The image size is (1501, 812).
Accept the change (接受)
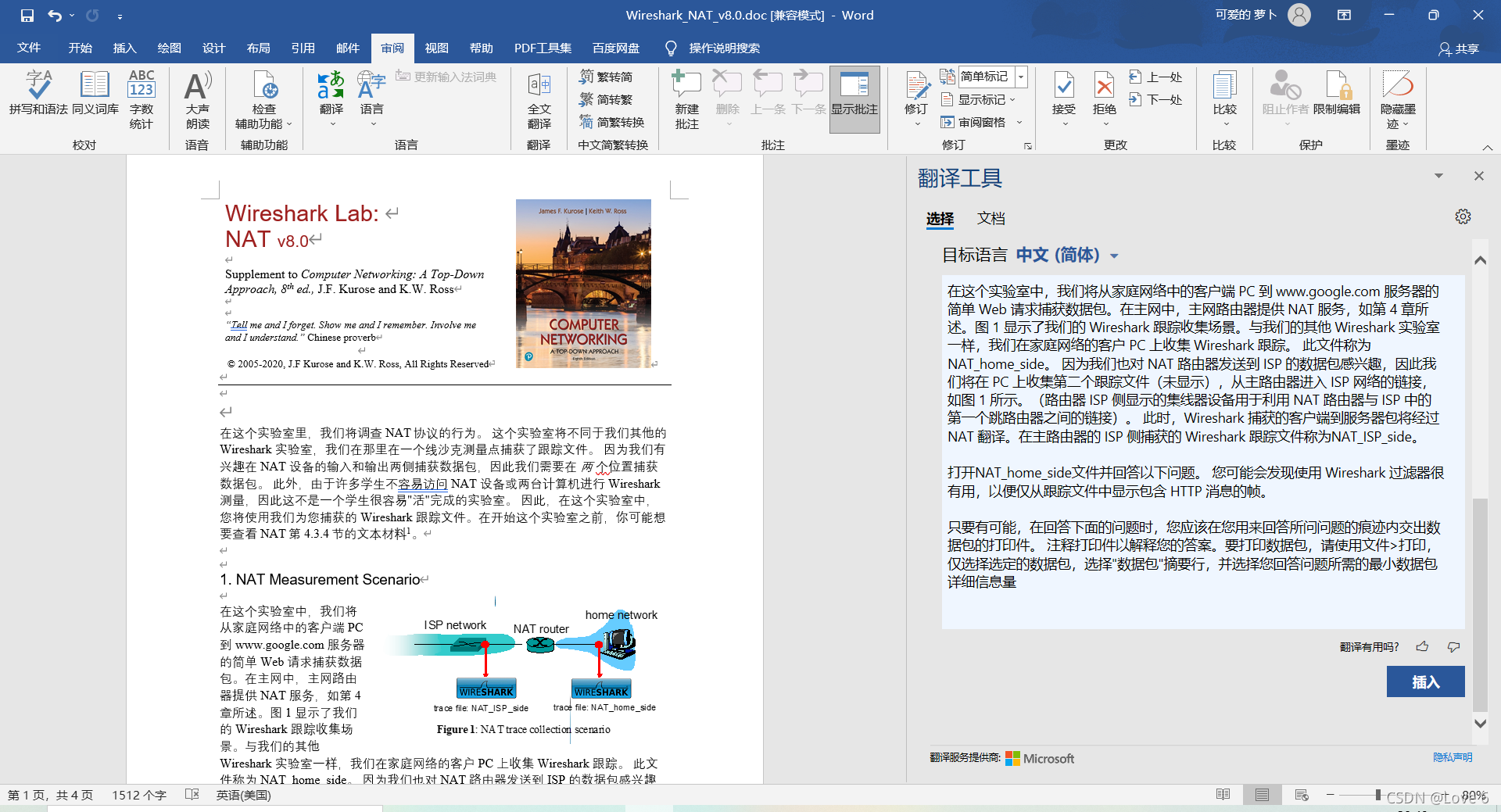1064,100
